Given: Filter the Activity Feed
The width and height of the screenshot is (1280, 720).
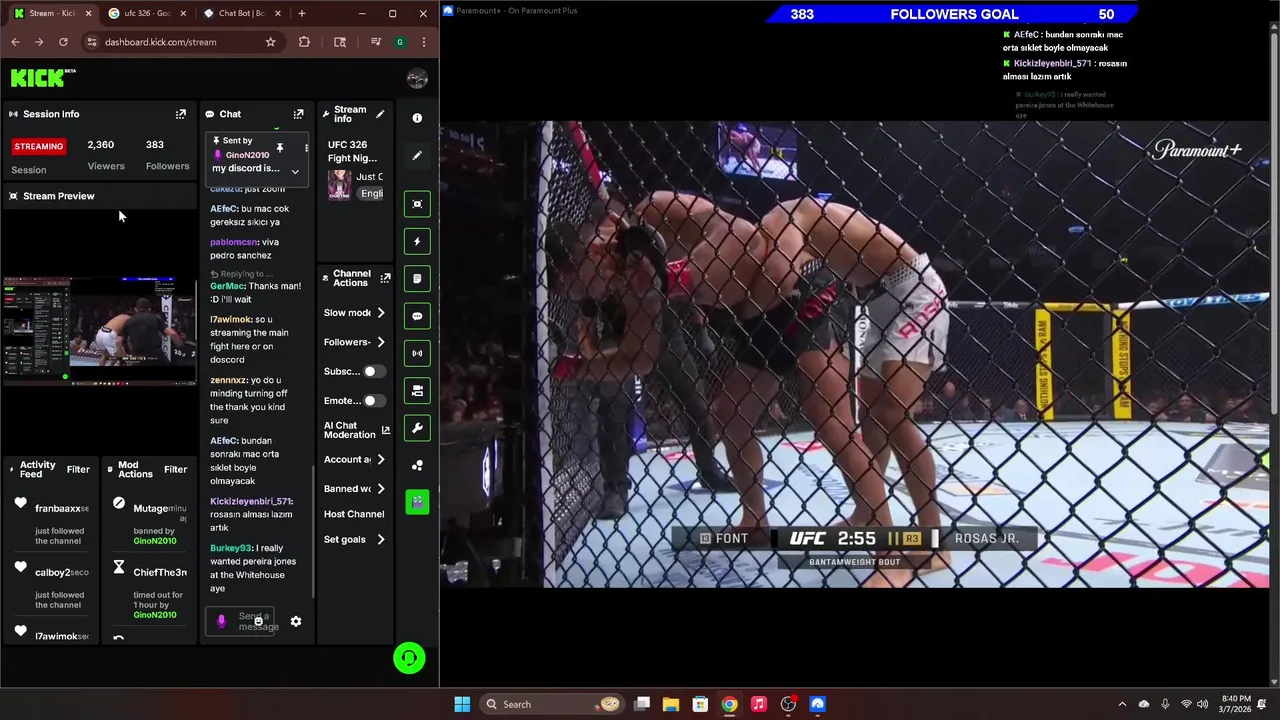Looking at the screenshot, I should (x=78, y=470).
